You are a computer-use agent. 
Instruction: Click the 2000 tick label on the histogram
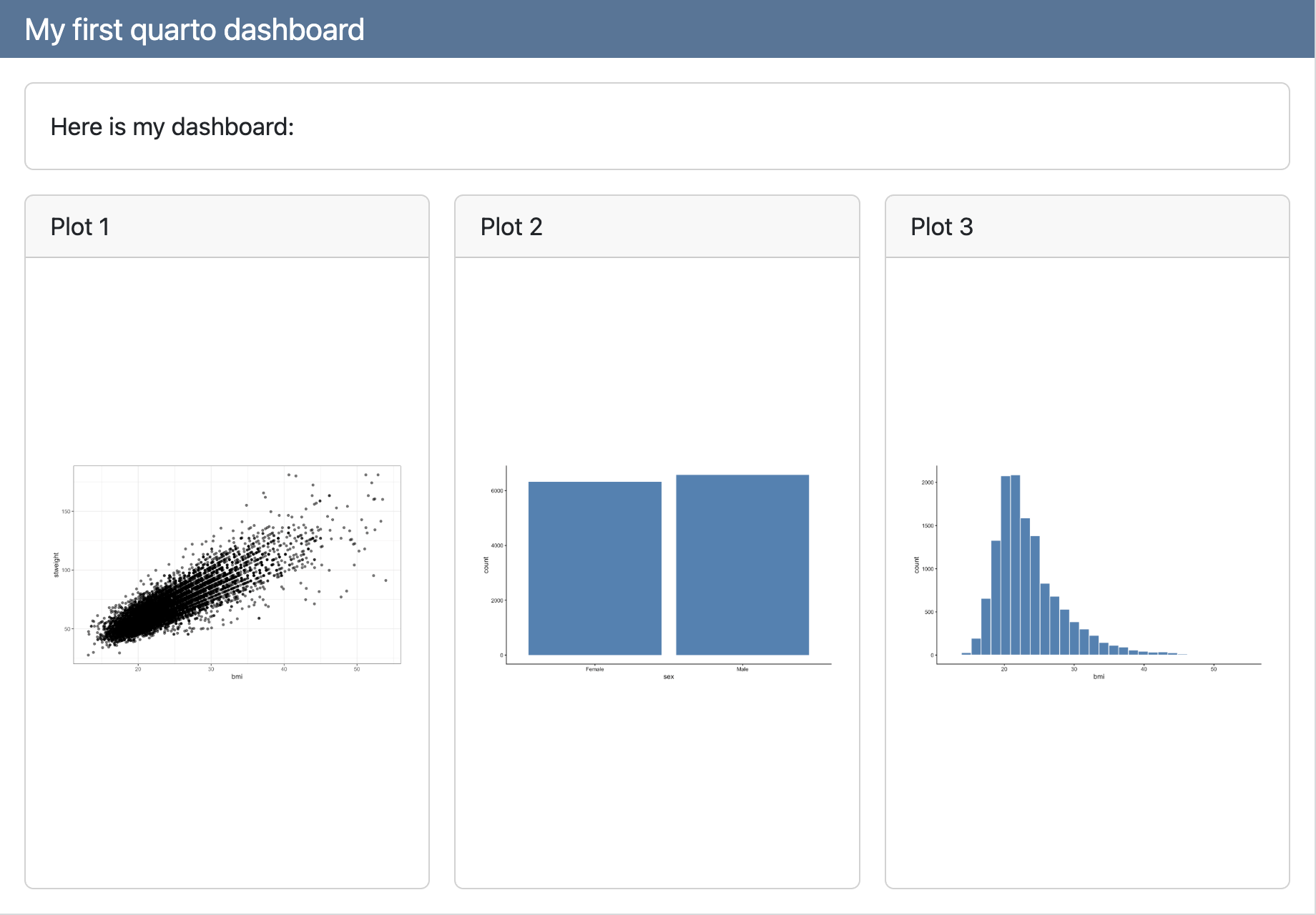[927, 483]
